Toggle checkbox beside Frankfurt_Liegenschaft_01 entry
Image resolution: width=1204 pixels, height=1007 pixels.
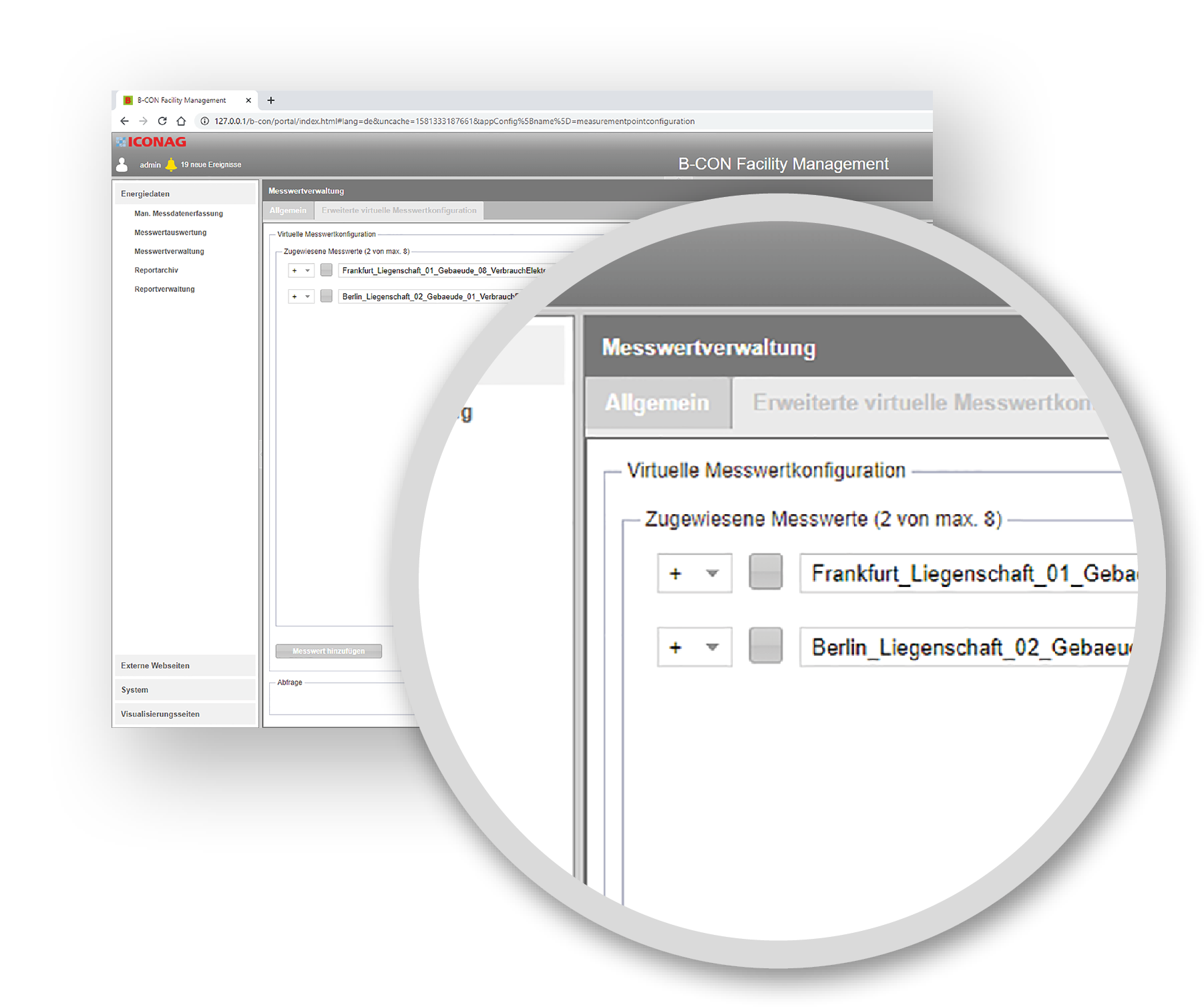pos(326,270)
